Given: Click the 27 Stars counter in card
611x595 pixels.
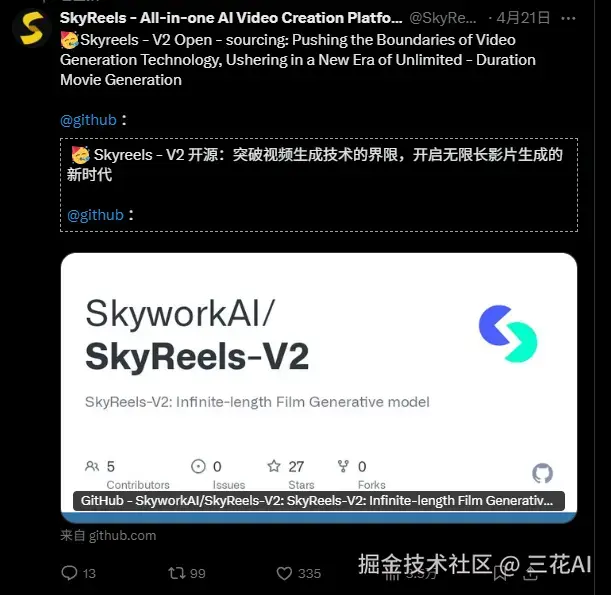Looking at the screenshot, I should pyautogui.click(x=290, y=474).
